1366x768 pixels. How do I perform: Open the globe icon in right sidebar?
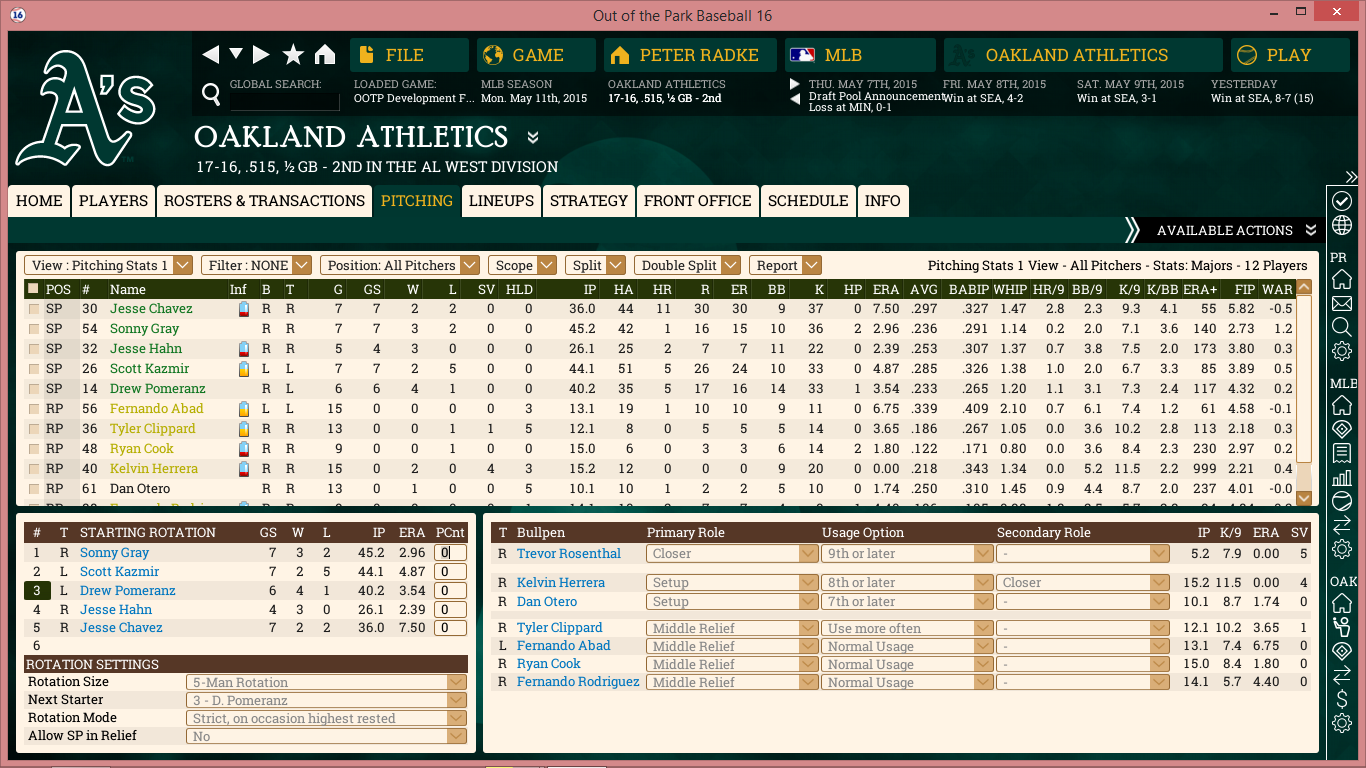(1342, 226)
